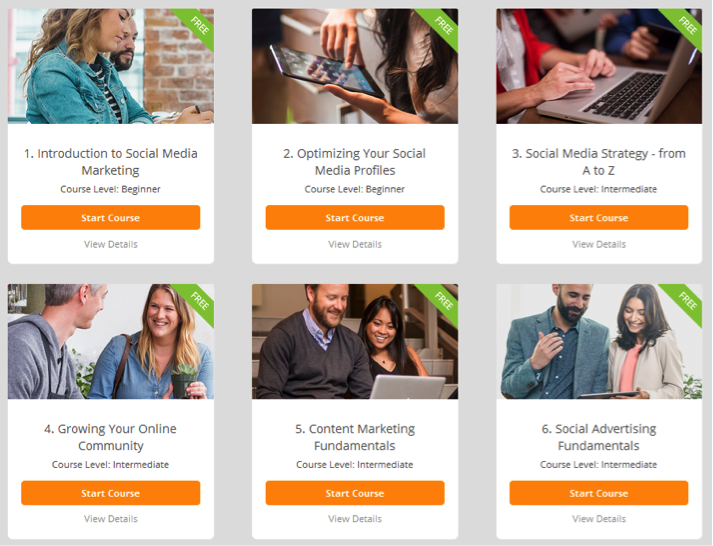The width and height of the screenshot is (713, 546).
Task: View details for Introduction to Social Media Marketing
Action: (110, 244)
